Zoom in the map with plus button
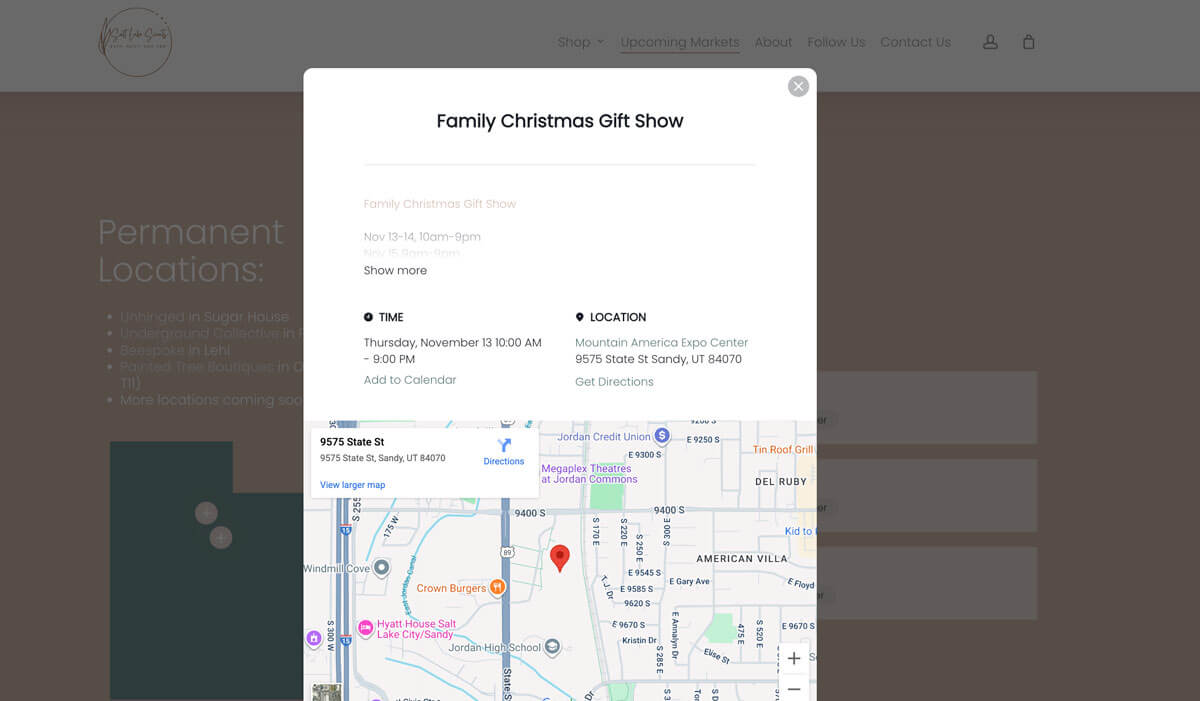This screenshot has height=701, width=1200. (794, 658)
